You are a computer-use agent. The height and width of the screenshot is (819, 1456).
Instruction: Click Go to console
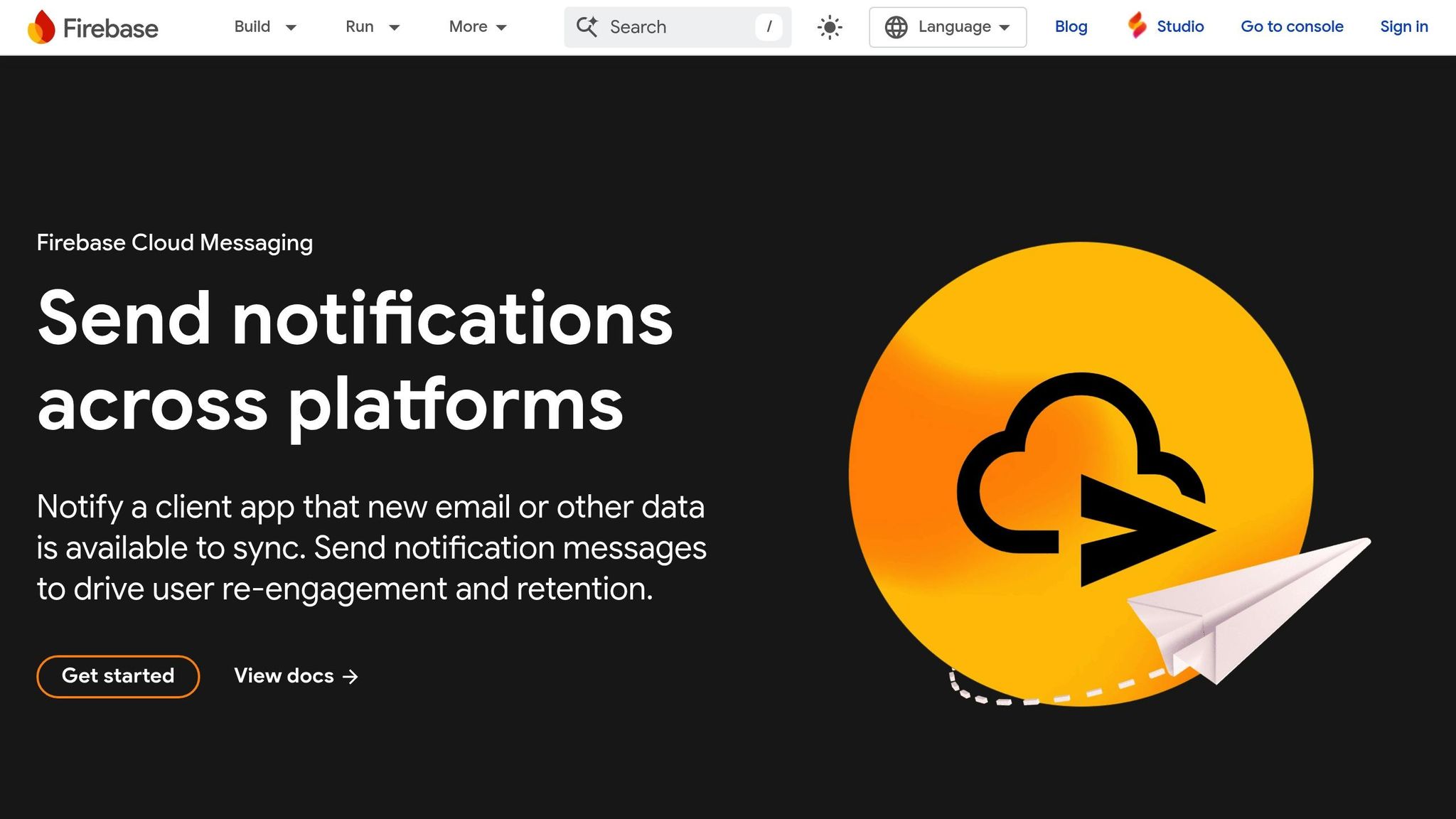(x=1292, y=27)
